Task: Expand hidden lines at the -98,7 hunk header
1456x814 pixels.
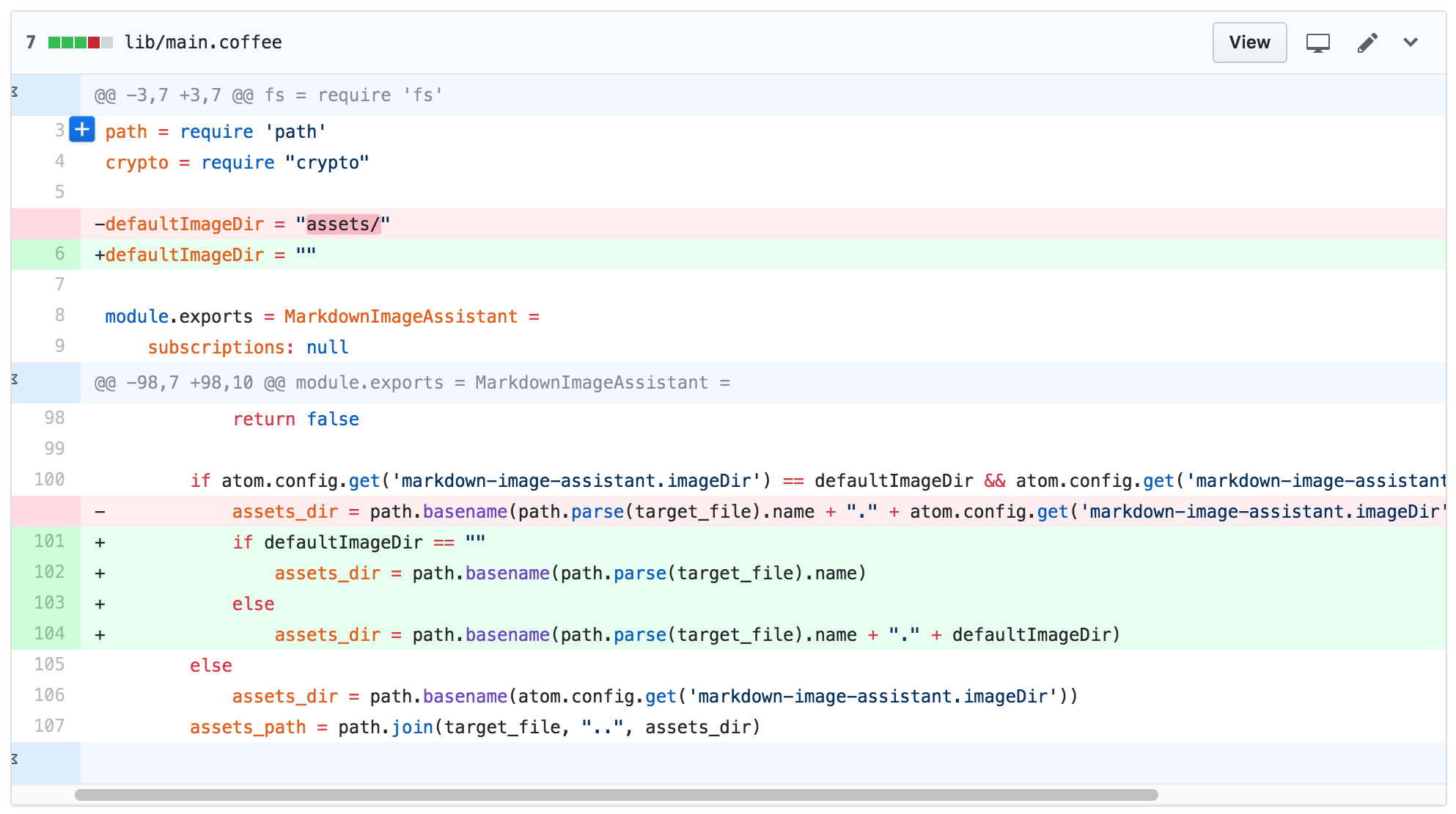Action: pyautogui.click(x=15, y=380)
